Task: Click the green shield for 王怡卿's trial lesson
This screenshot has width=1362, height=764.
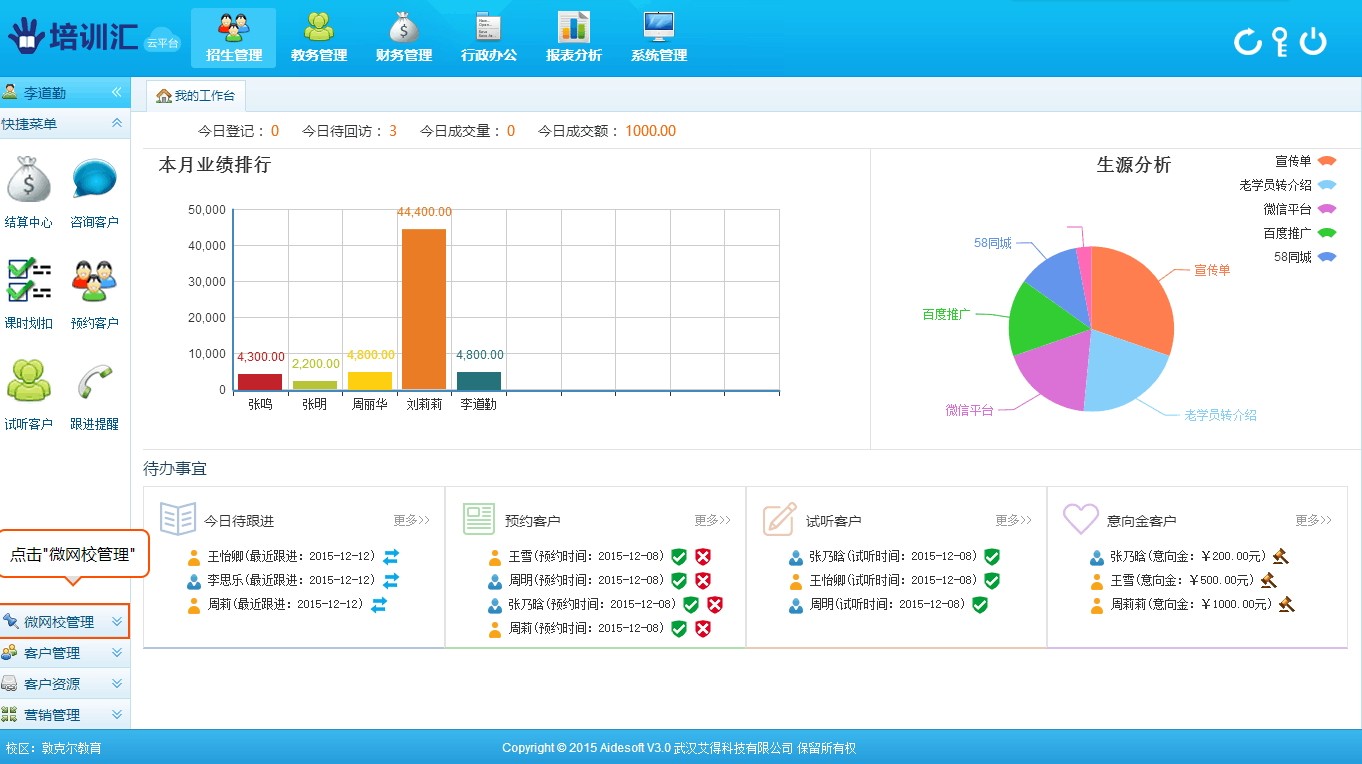Action: click(x=992, y=580)
